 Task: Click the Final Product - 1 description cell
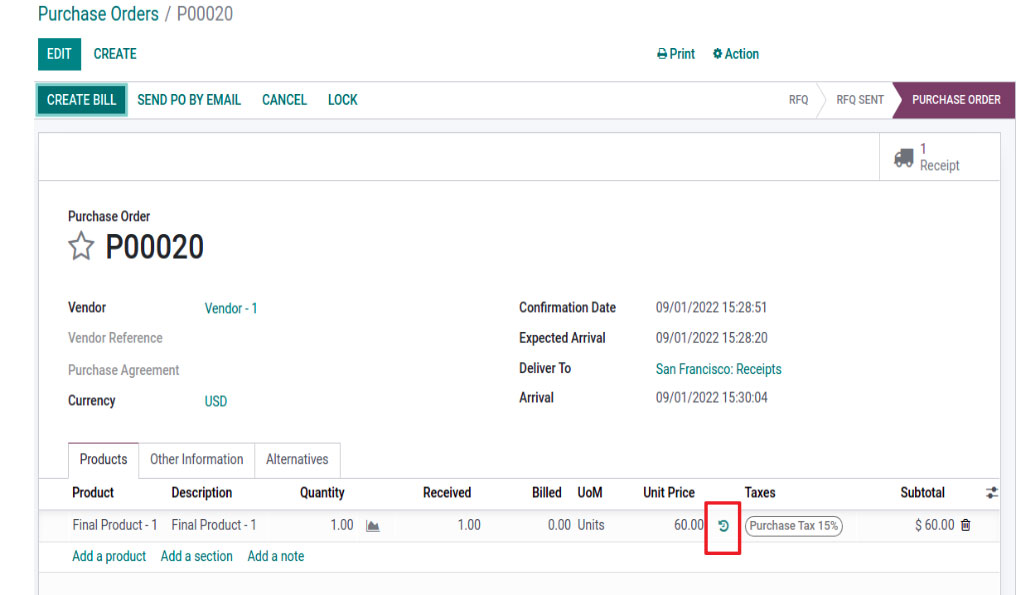coord(214,525)
